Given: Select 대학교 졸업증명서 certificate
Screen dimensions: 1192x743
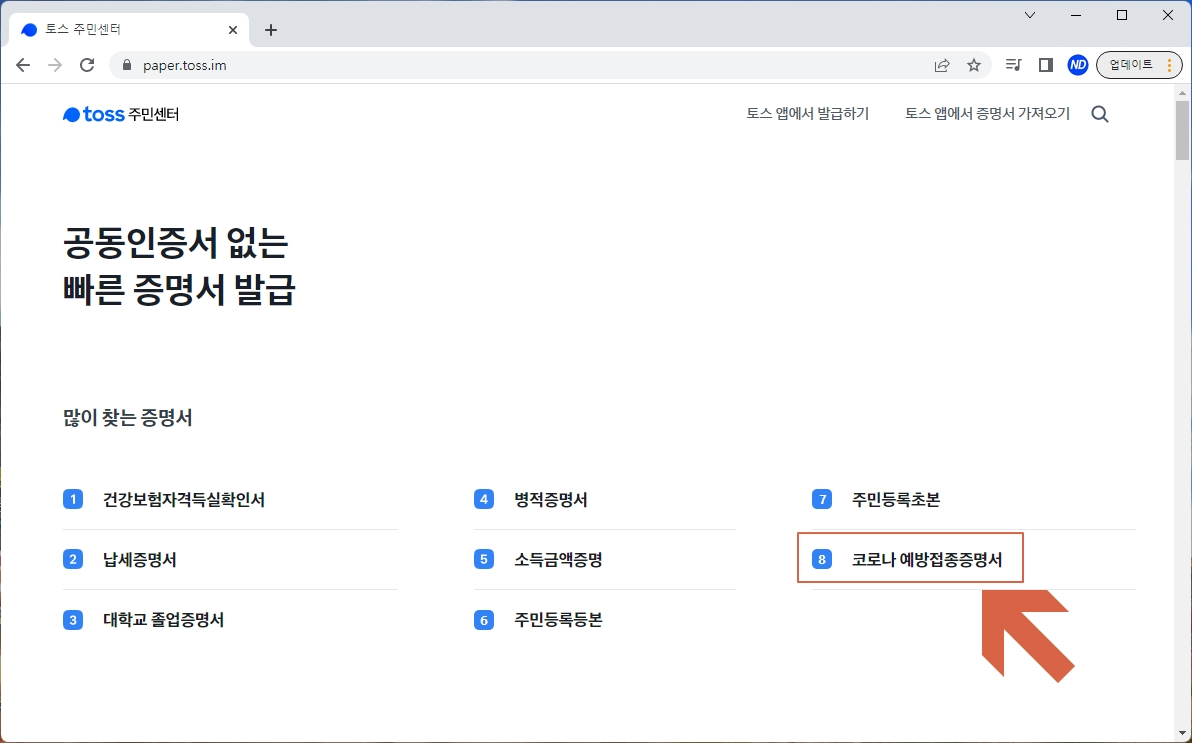Looking at the screenshot, I should coord(163,620).
